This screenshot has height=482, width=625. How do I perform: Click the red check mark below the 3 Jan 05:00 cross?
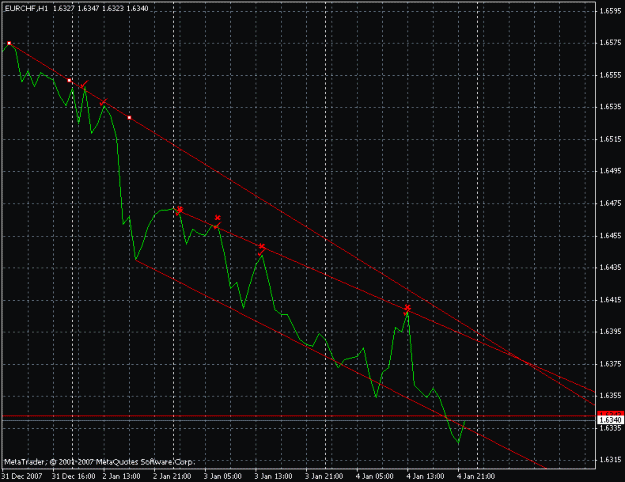click(x=216, y=226)
